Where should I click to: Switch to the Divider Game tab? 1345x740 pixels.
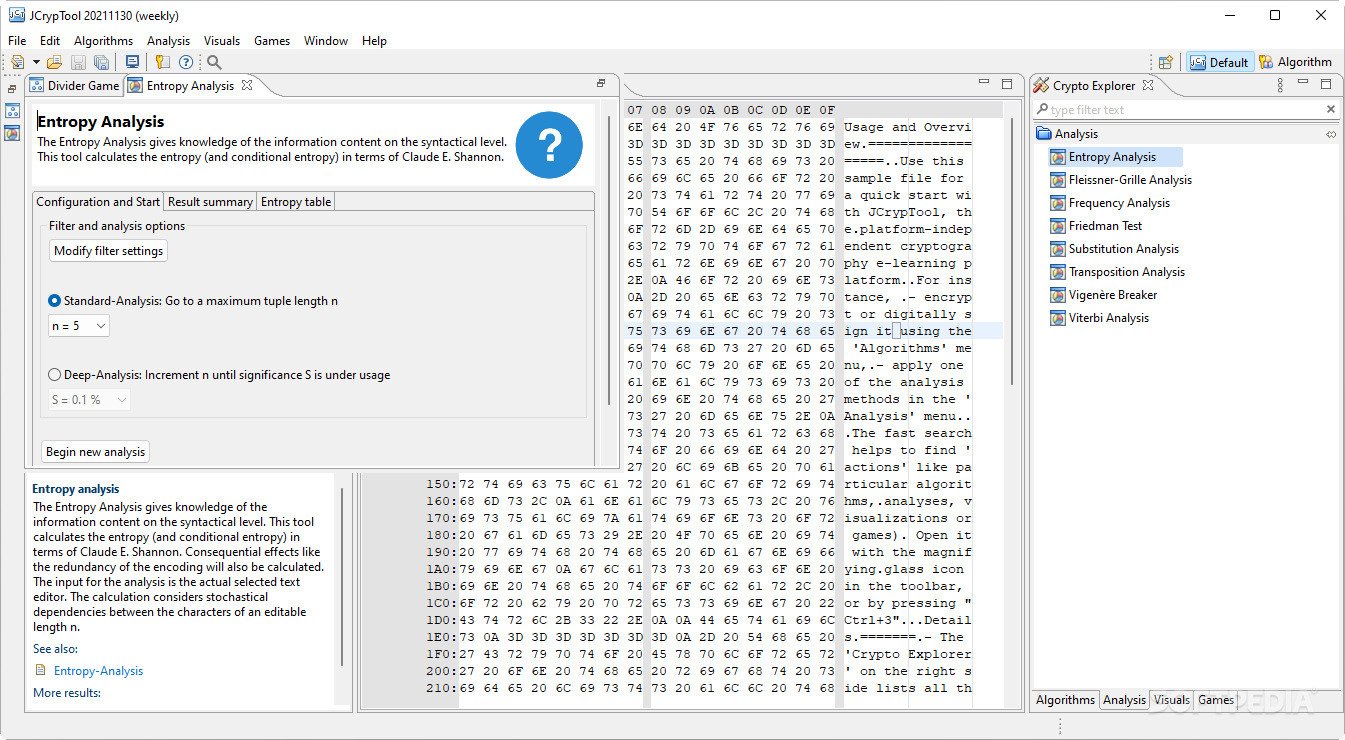[74, 86]
